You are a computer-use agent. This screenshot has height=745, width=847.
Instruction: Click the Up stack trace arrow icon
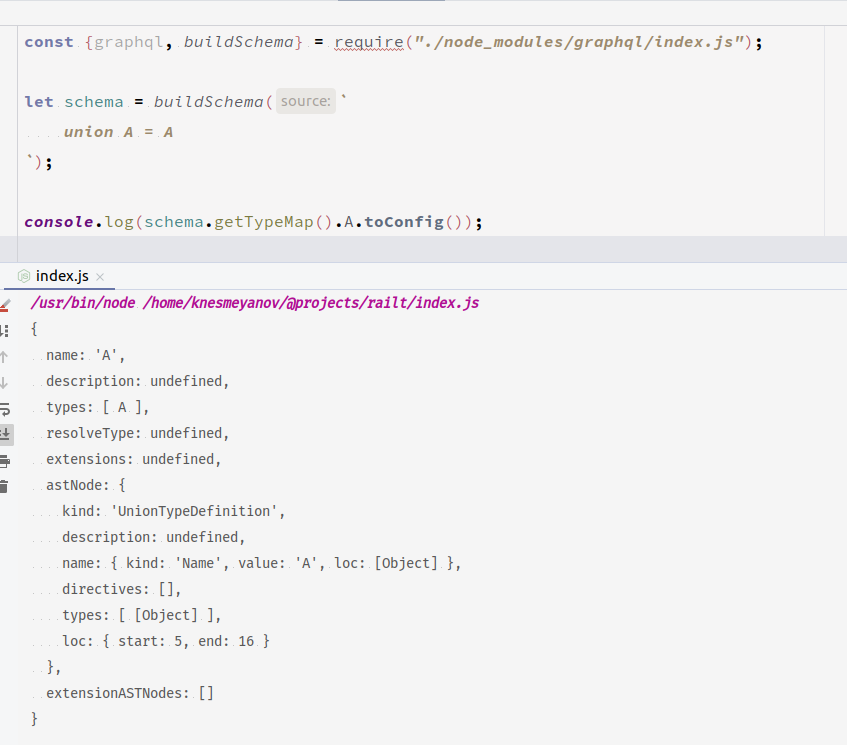tap(4, 357)
